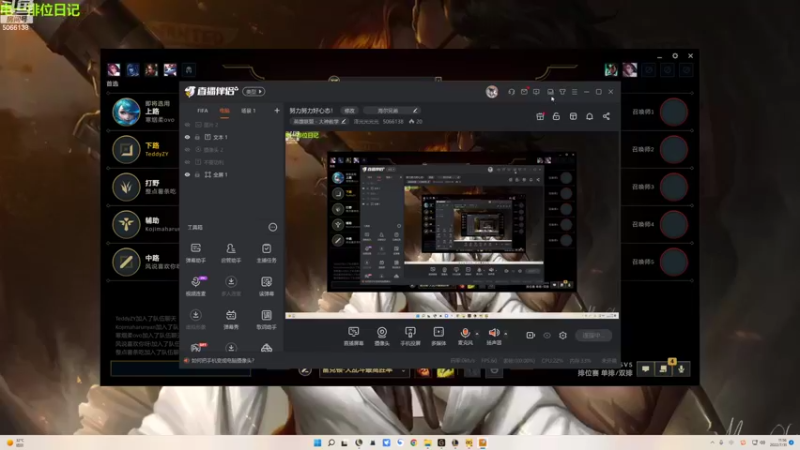Select the orange highlighted scene tab
800x450 pixels.
pos(224,111)
